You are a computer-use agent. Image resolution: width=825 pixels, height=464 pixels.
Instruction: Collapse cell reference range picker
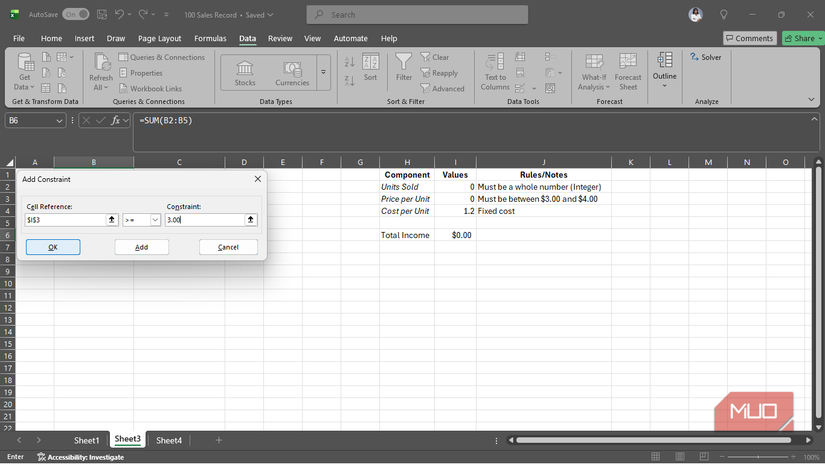click(112, 220)
